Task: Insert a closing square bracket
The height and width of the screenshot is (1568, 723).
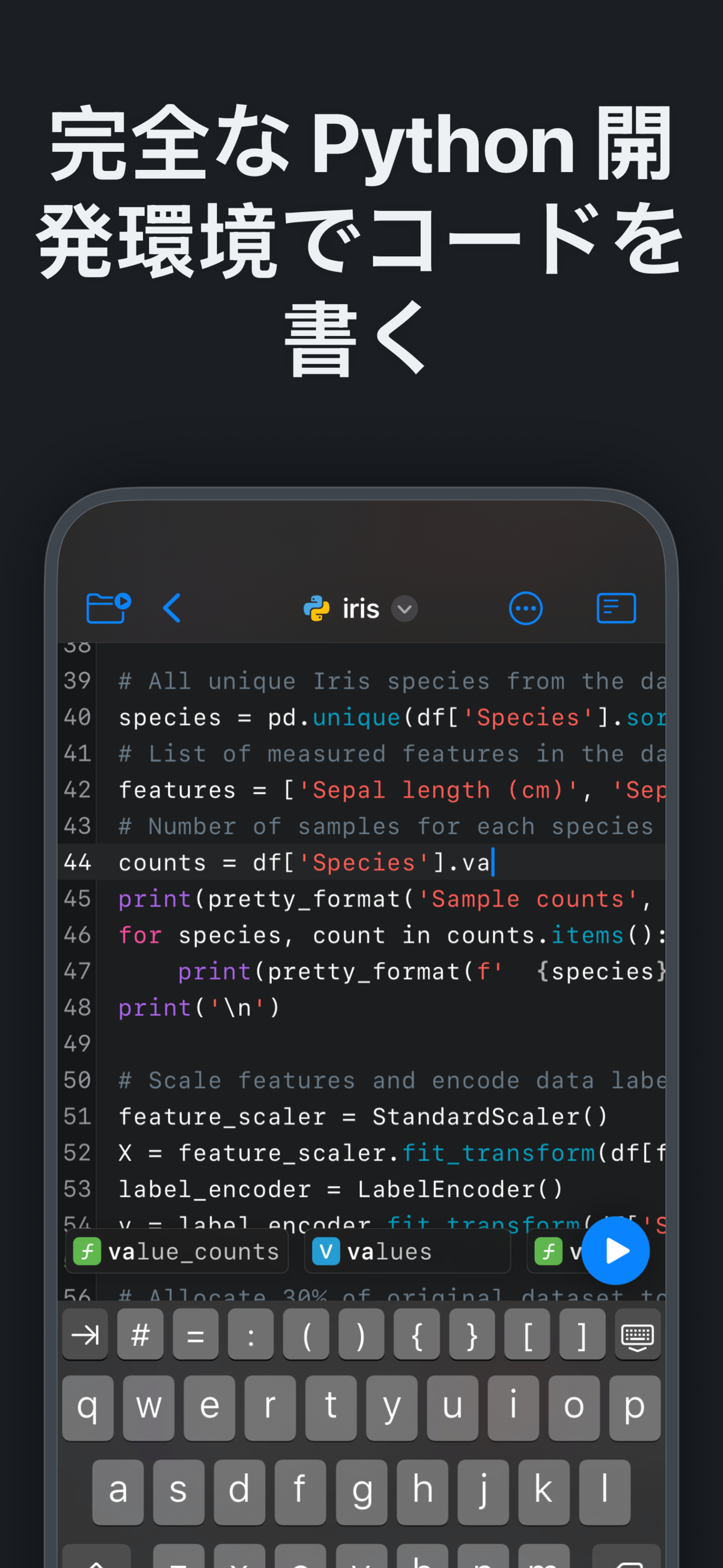Action: coord(582,1335)
